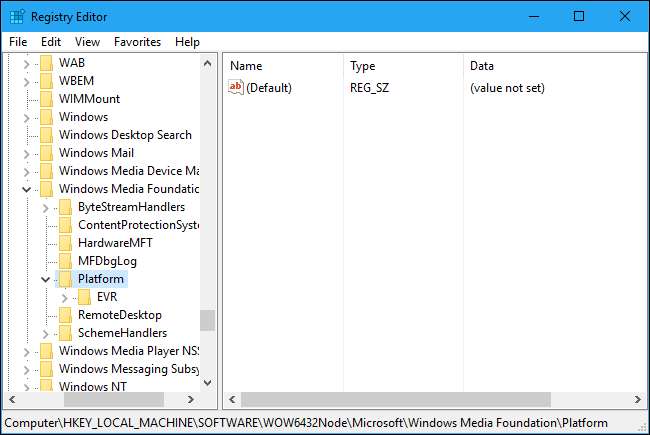Screen dimensions: 650x435
Task: Click the Windows Media Player NSS folder icon
Action: click(x=46, y=351)
